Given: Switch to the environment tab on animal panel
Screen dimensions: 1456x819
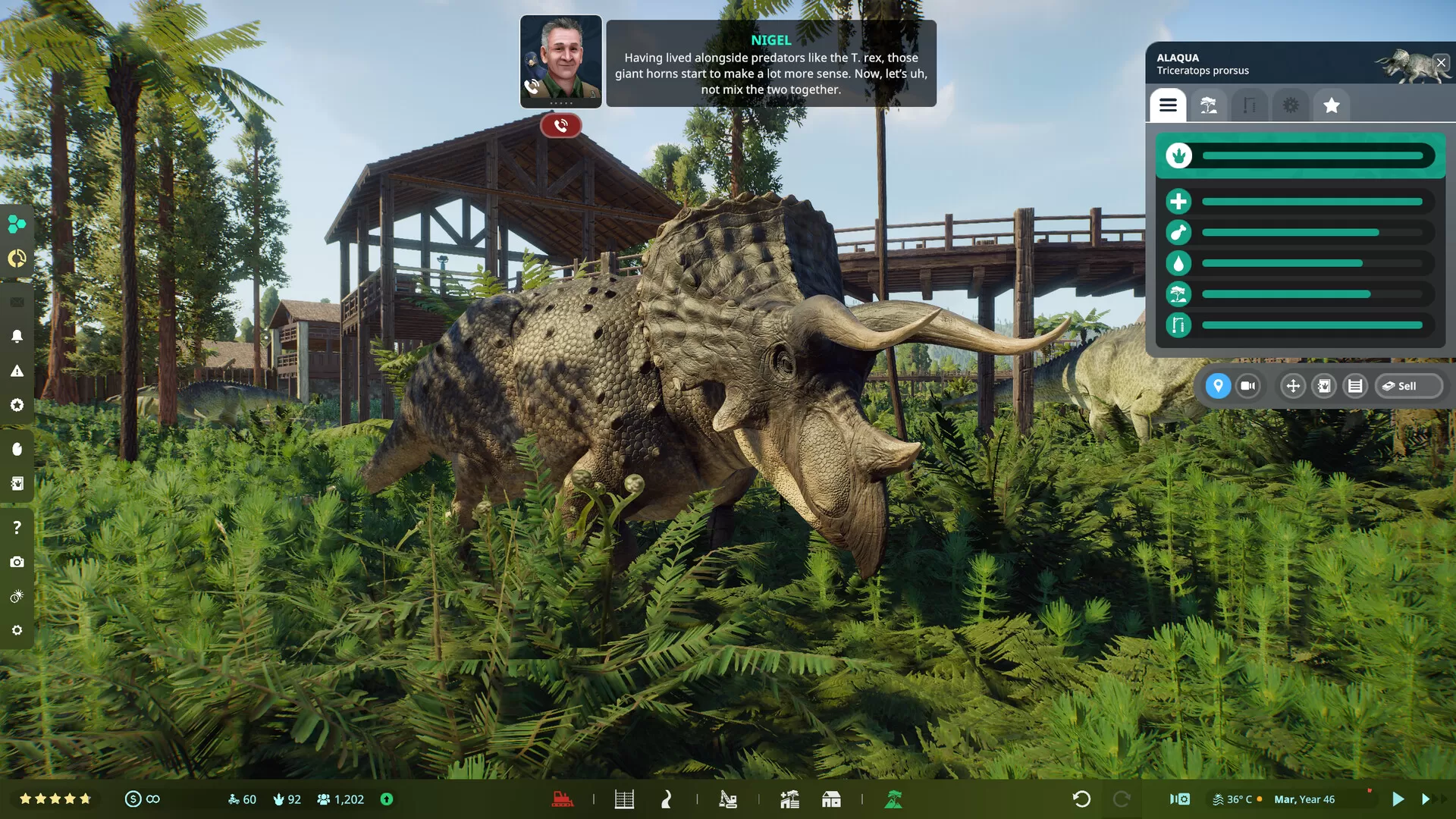Looking at the screenshot, I should pyautogui.click(x=1208, y=105).
